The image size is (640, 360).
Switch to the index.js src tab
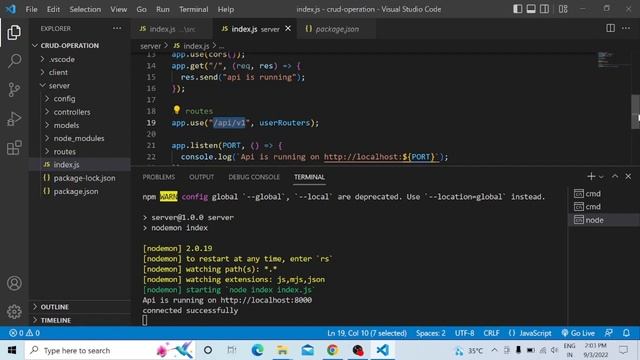click(171, 29)
